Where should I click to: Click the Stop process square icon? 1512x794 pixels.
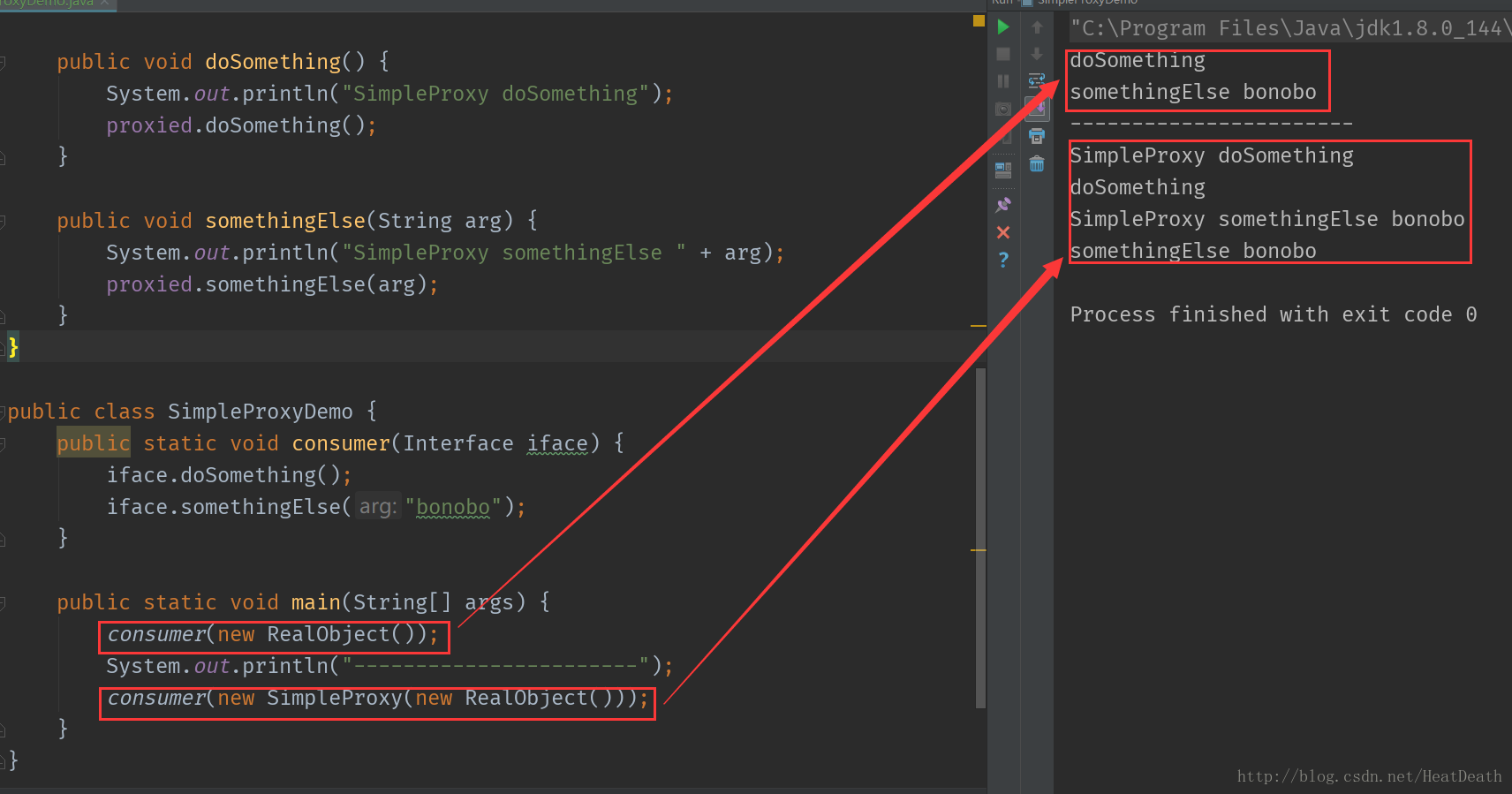[1003, 54]
